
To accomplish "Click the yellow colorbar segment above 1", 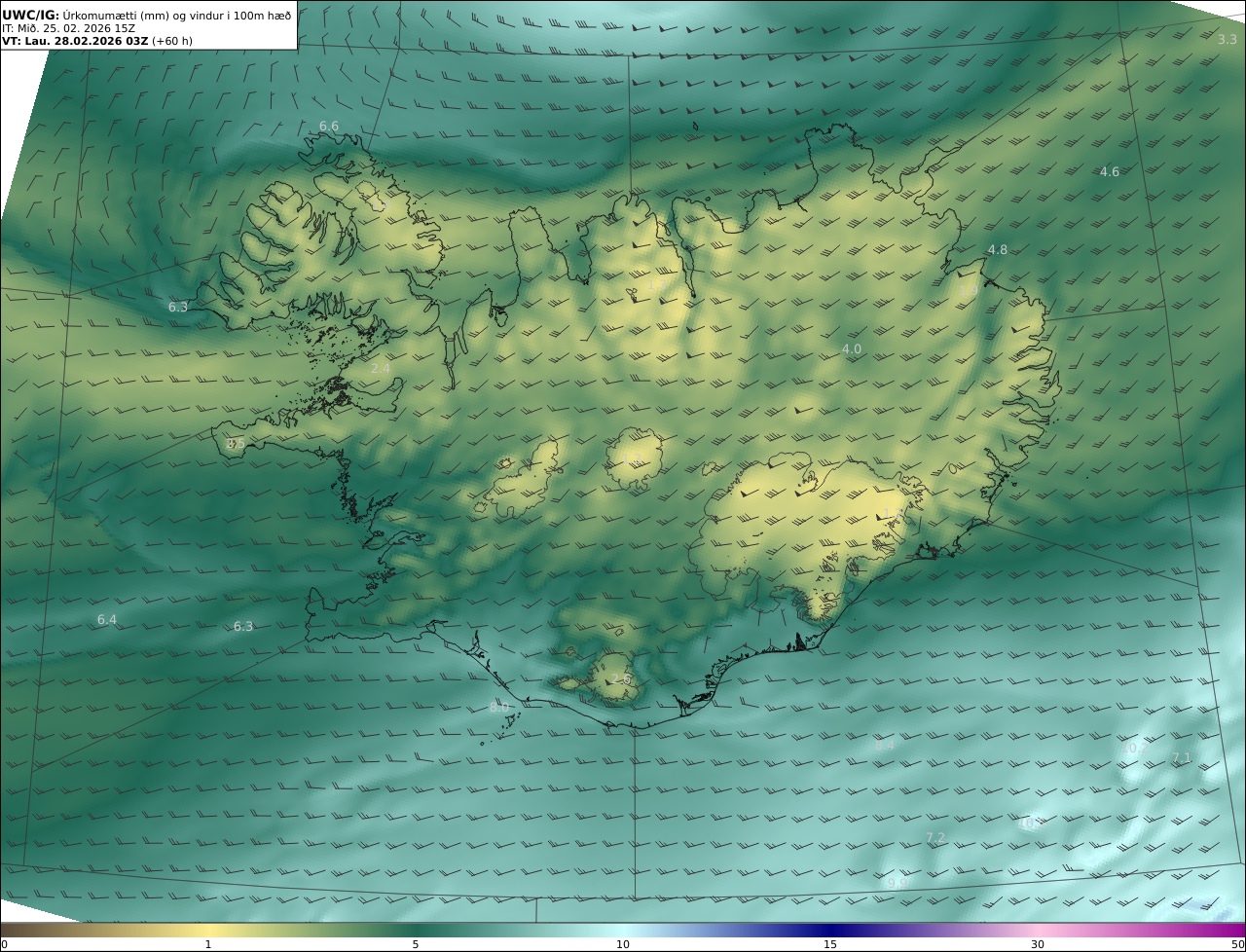I will pos(208,930).
